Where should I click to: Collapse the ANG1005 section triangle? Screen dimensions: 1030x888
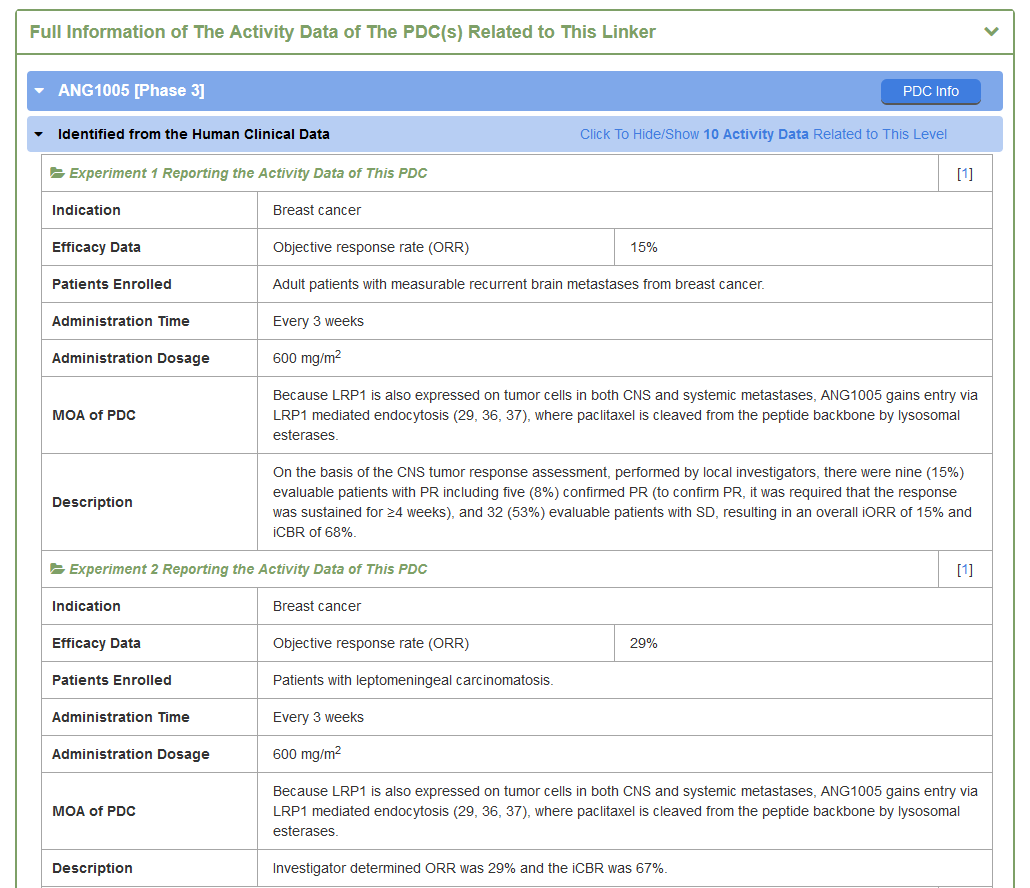(39, 91)
